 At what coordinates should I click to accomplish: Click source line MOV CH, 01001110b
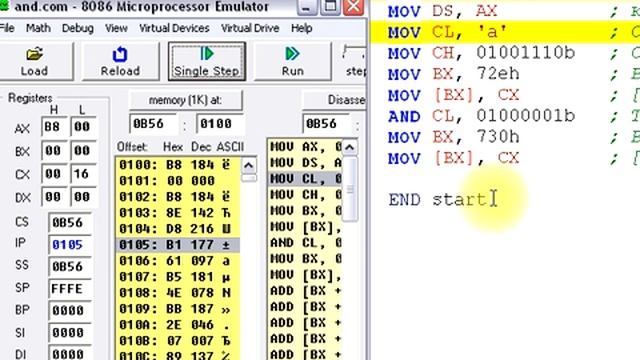click(482, 53)
